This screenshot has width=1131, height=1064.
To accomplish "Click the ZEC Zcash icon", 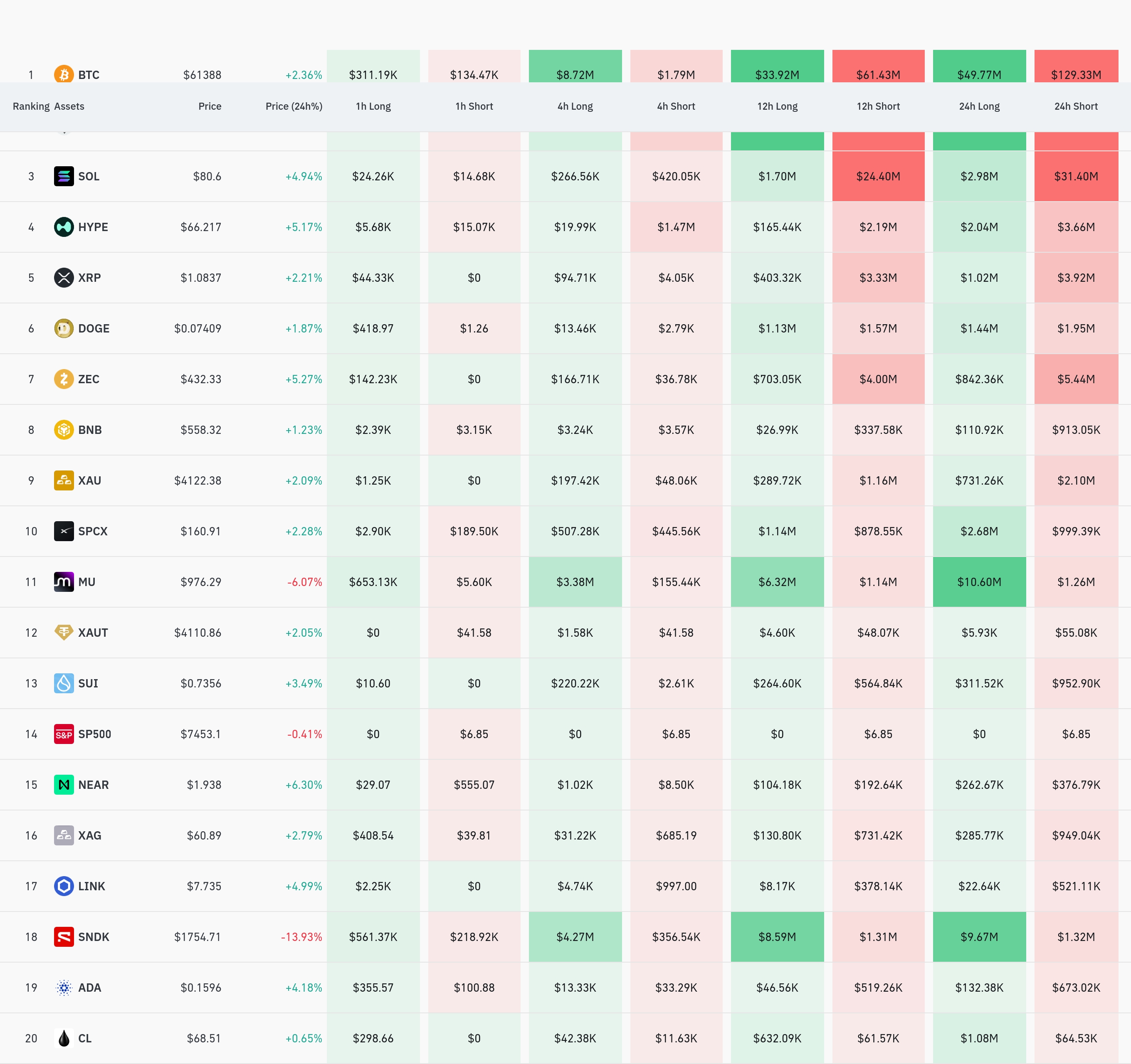I will point(64,379).
